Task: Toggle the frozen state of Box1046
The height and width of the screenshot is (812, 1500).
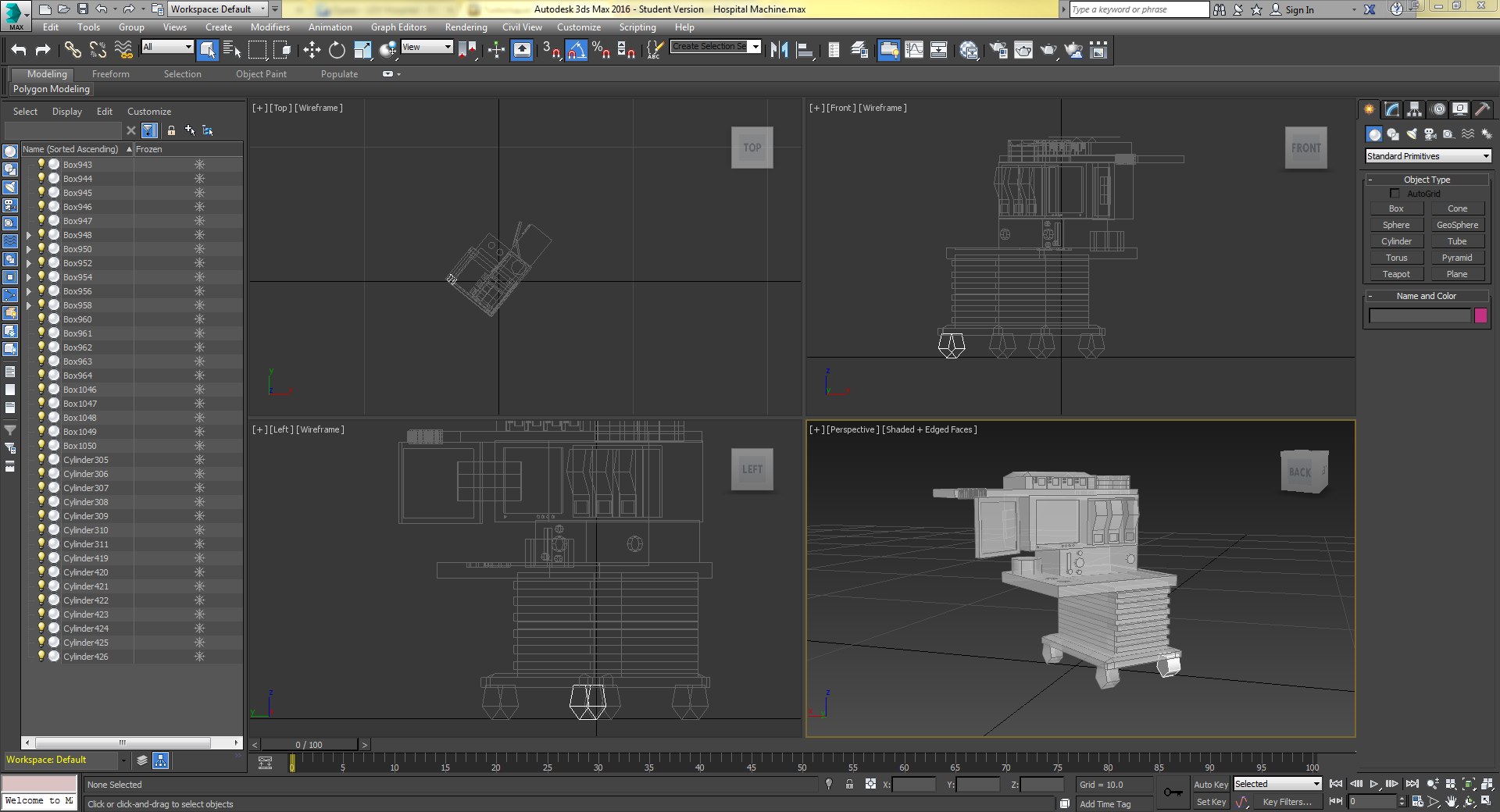Action: tap(199, 390)
